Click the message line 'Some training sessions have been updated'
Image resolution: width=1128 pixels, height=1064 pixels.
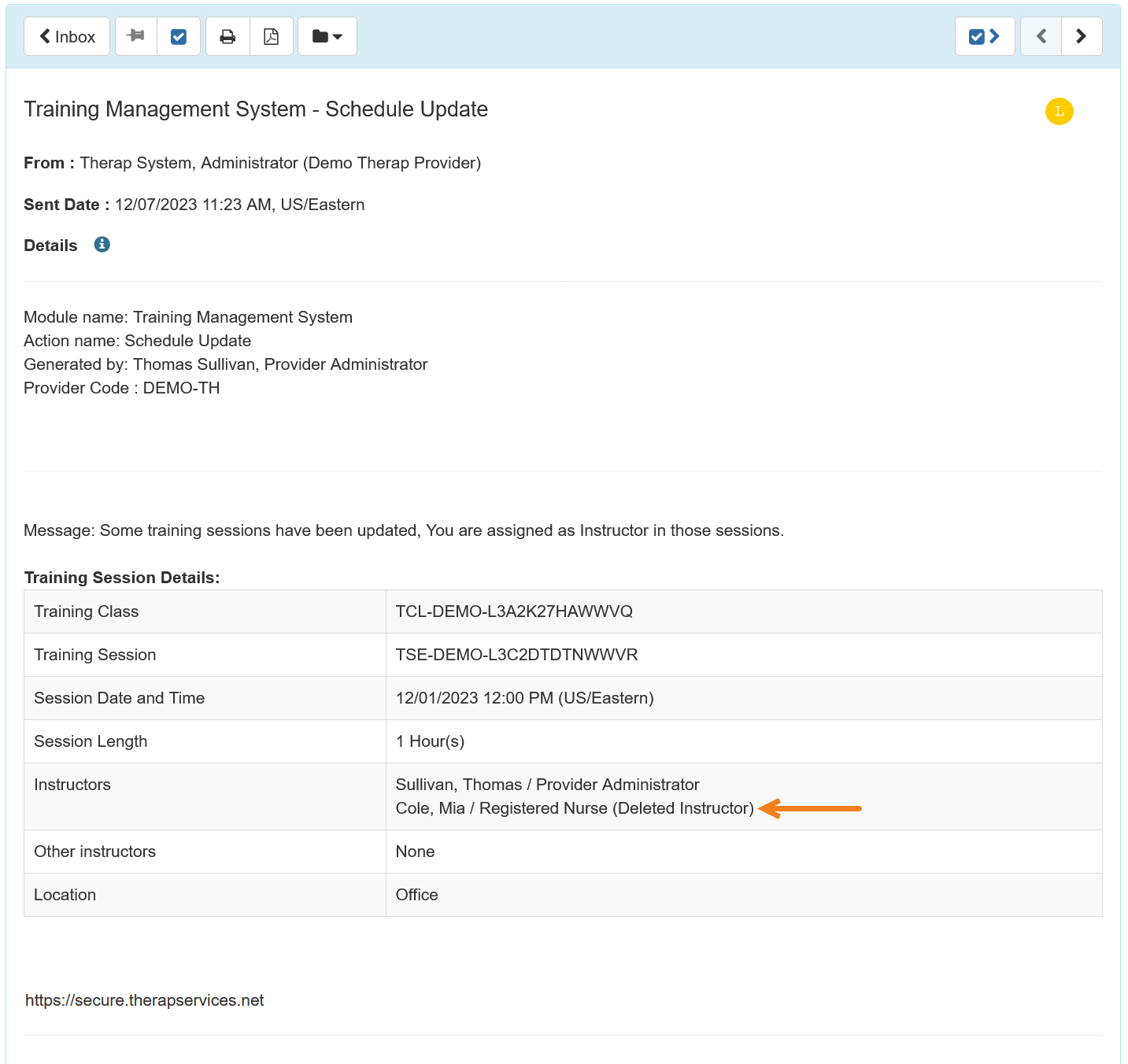pyautogui.click(x=260, y=530)
